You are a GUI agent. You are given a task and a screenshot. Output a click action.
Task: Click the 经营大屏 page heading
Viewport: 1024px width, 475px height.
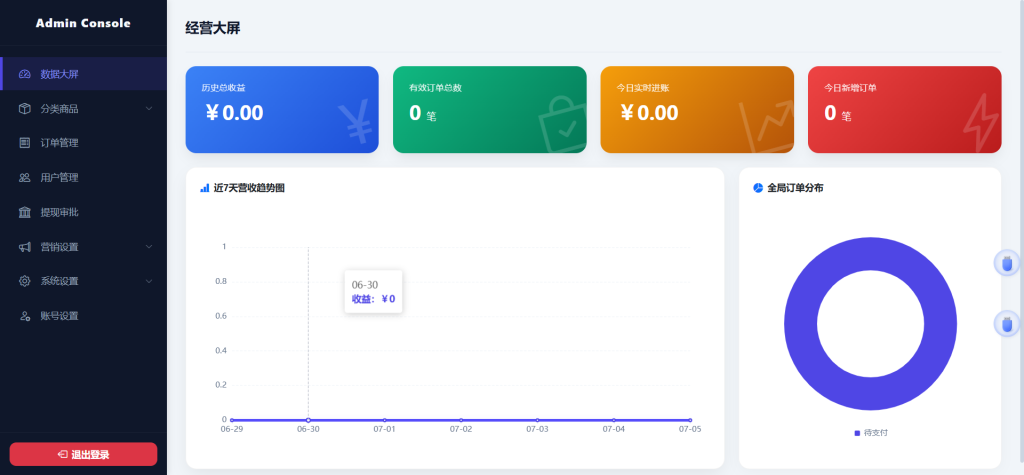213,28
